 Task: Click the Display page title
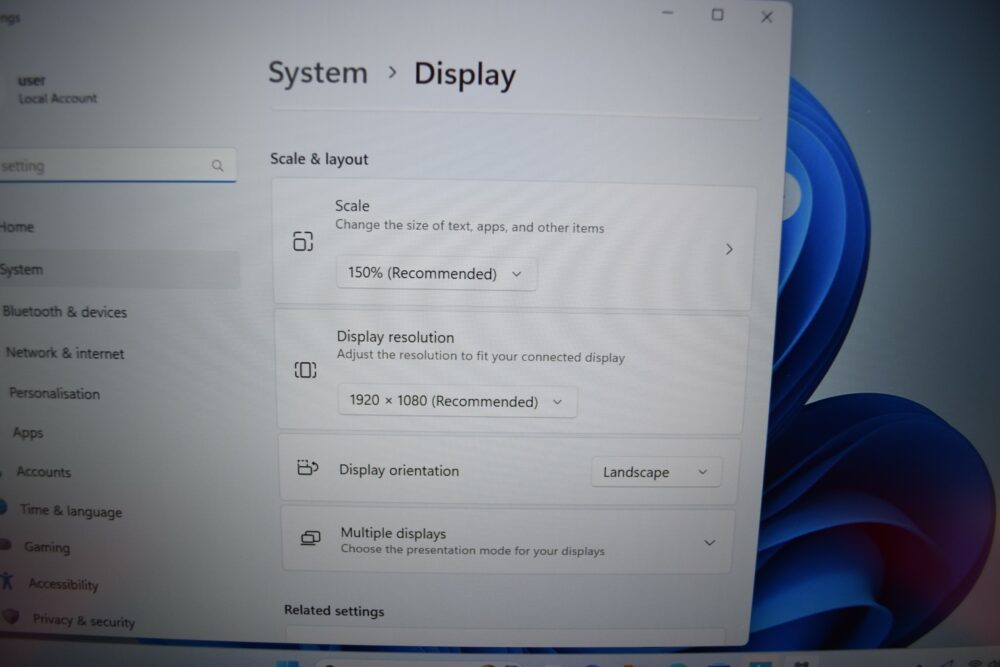click(465, 75)
